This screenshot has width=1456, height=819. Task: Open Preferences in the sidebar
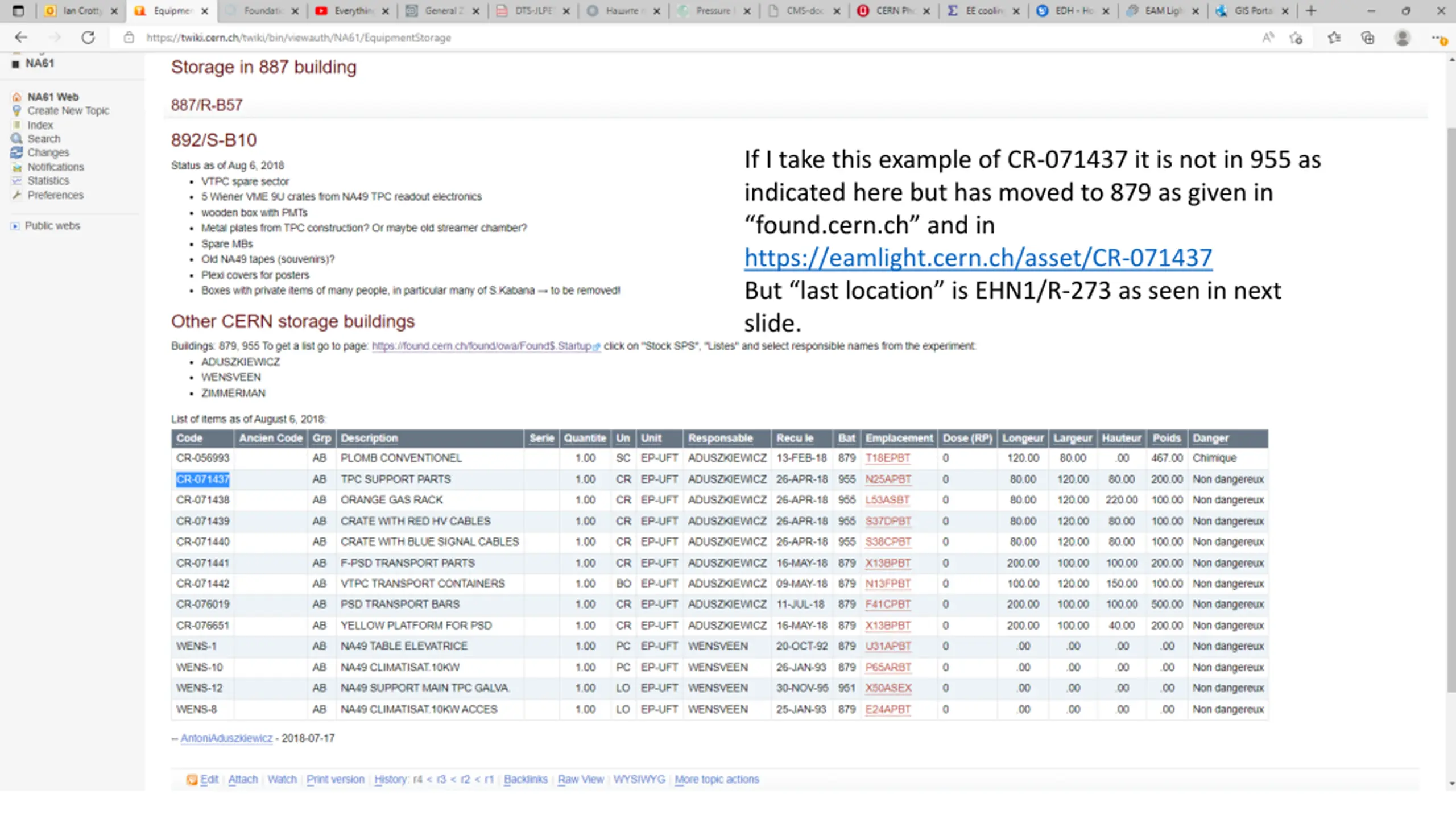tap(55, 195)
